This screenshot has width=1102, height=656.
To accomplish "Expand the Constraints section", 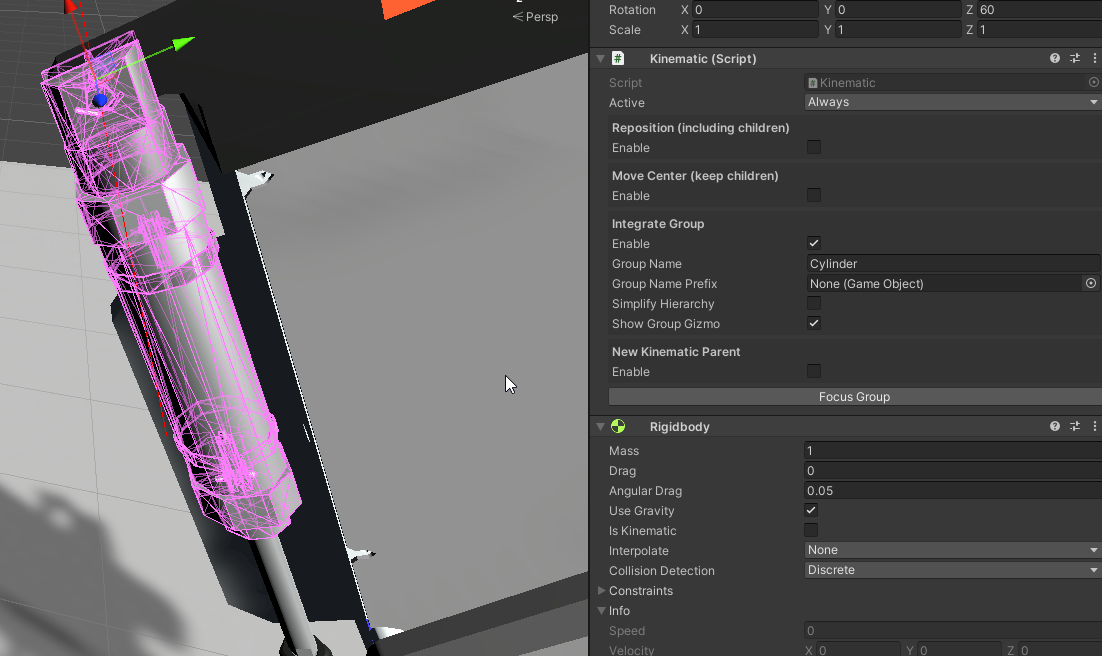I will [x=601, y=591].
